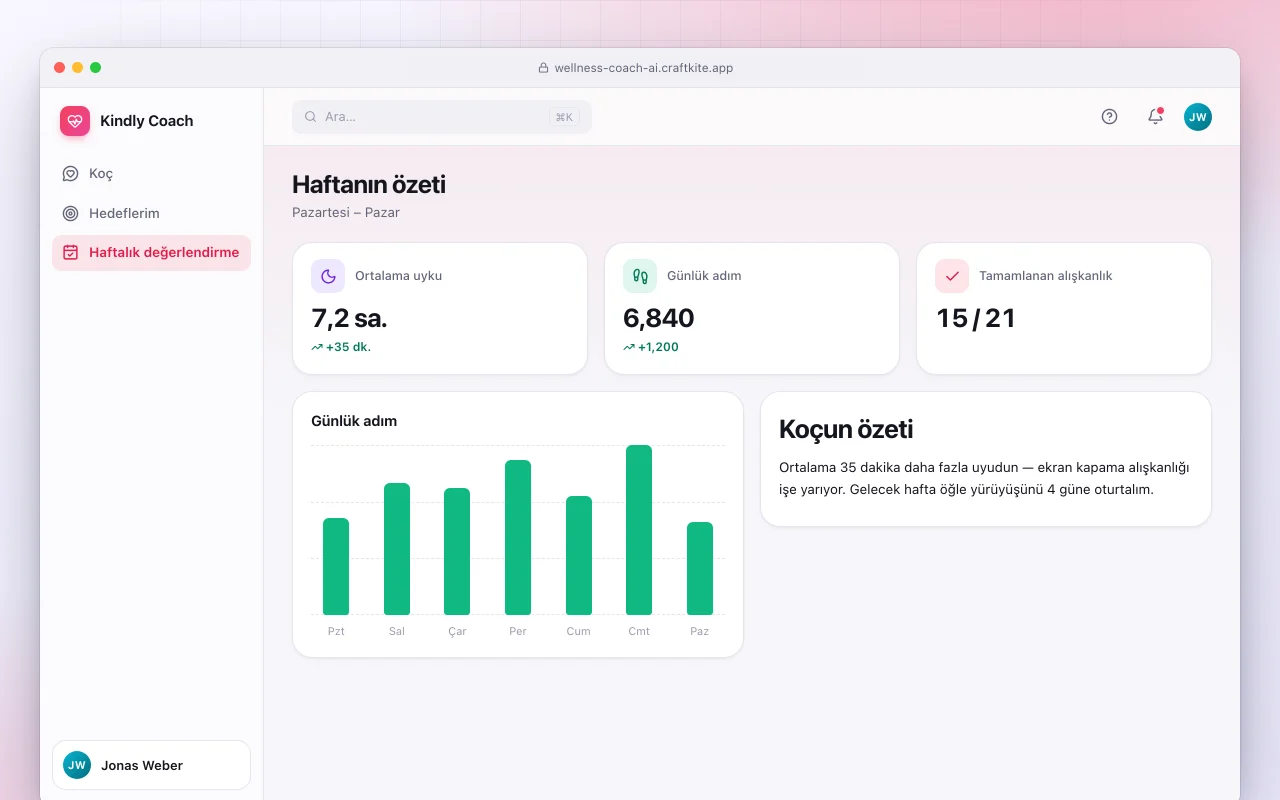This screenshot has width=1280, height=800.
Task: Select the Pzt bar in the chart
Action: [336, 566]
